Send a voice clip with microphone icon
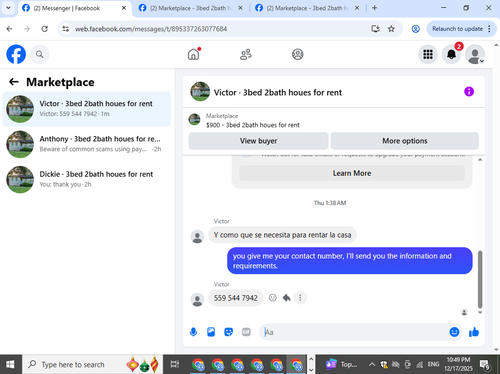The height and width of the screenshot is (374, 500). point(193,332)
